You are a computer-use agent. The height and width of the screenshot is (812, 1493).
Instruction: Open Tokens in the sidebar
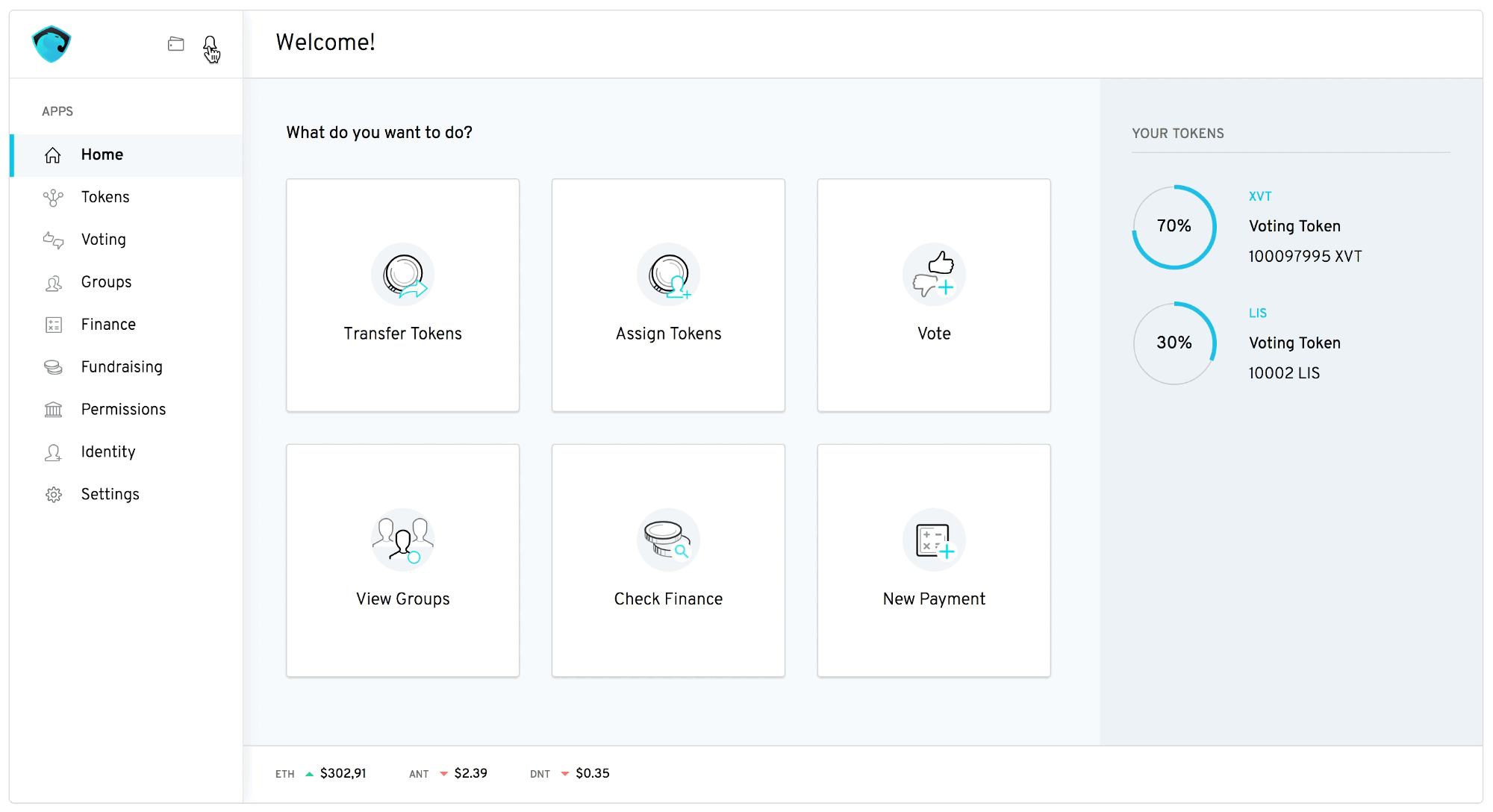click(105, 197)
